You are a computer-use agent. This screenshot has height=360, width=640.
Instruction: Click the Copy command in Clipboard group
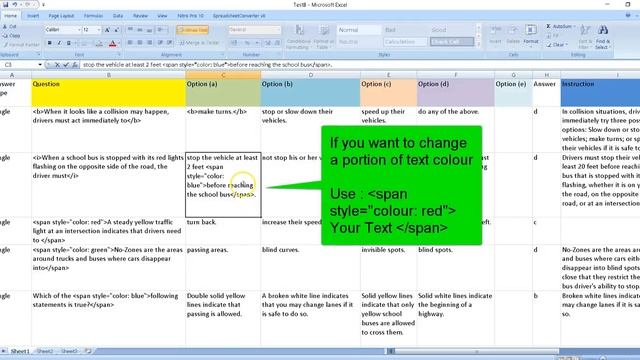(11, 36)
